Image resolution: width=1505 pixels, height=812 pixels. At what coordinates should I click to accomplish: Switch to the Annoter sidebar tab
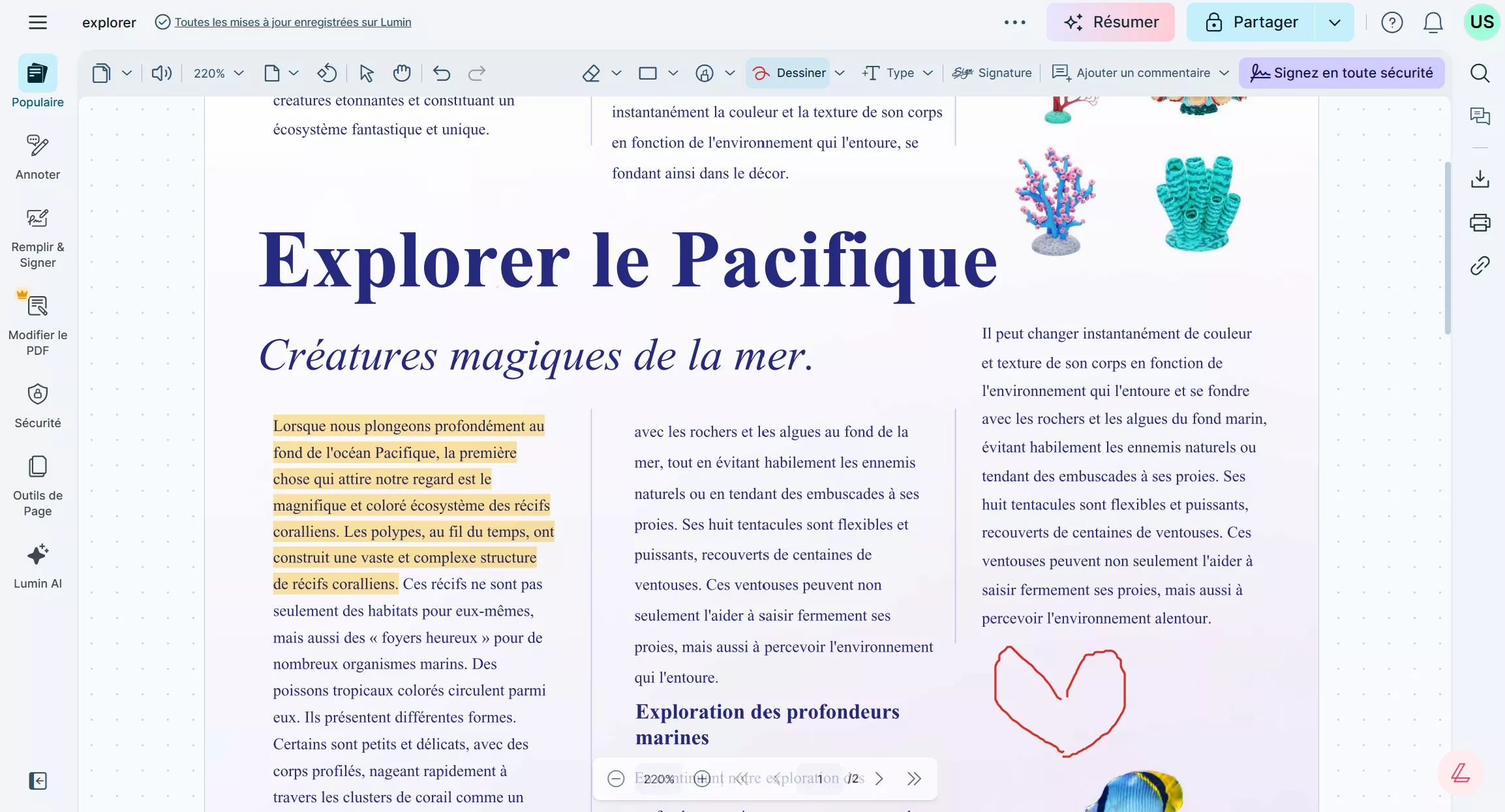pos(37,157)
